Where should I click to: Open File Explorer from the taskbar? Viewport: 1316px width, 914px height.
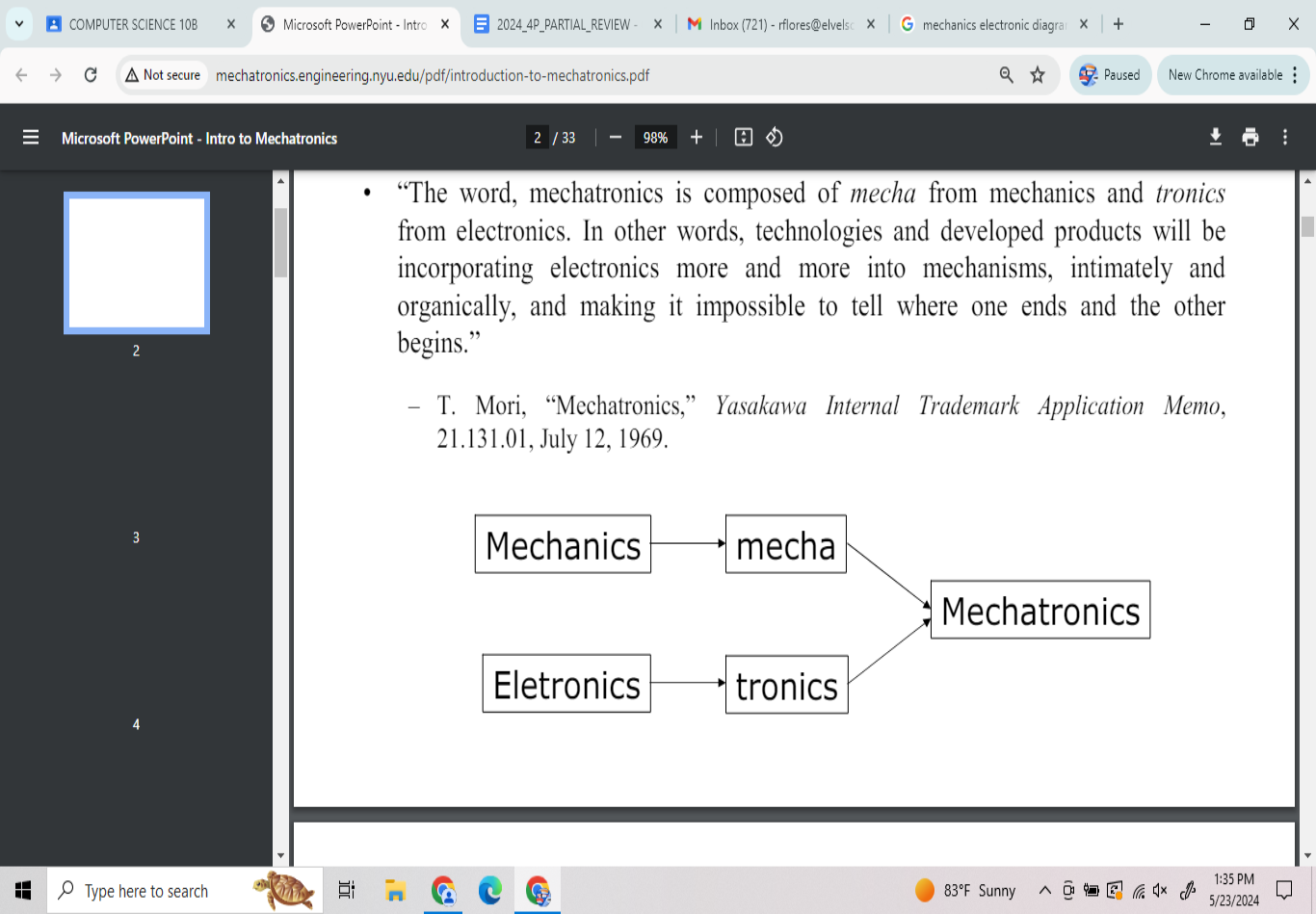395,891
